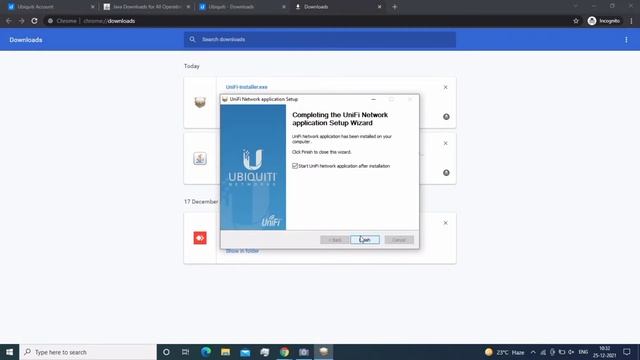The image size is (640, 360).
Task: Click the red file icon under 17 December
Action: [x=200, y=238]
